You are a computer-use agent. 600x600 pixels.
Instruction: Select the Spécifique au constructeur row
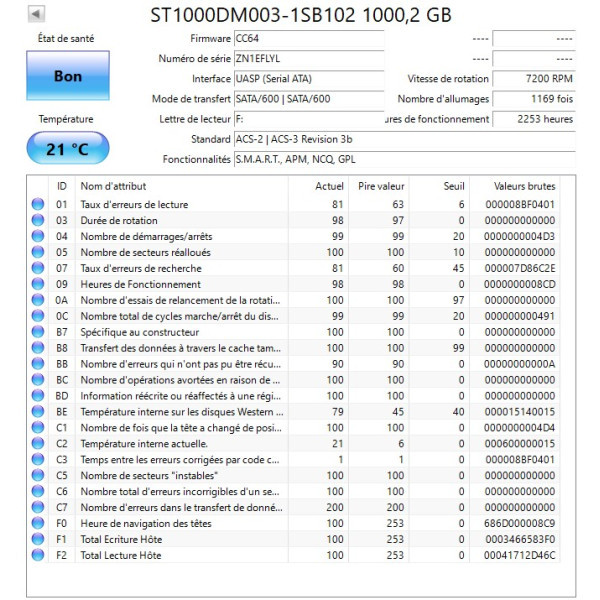[x=293, y=332]
